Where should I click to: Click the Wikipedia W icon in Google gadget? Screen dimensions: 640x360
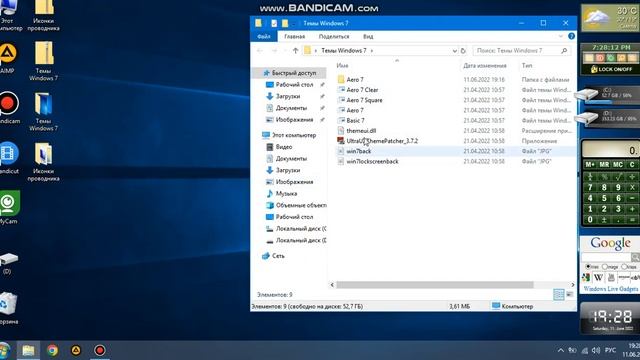(x=598, y=278)
